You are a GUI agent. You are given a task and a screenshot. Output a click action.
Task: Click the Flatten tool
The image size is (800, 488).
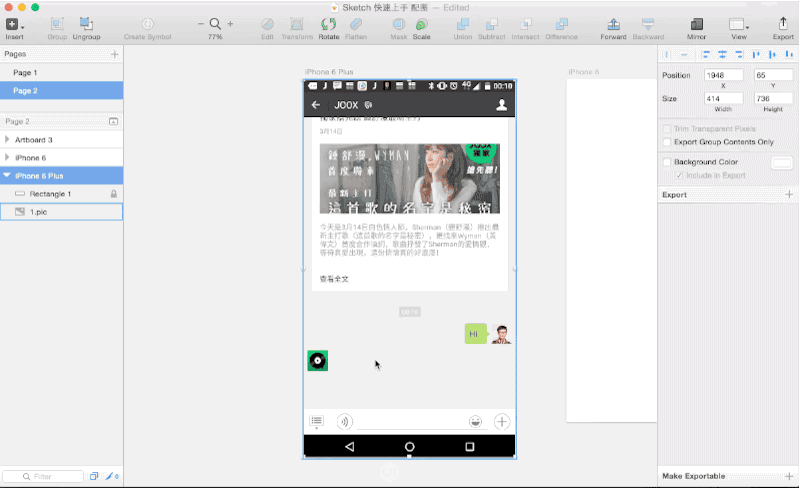(356, 24)
